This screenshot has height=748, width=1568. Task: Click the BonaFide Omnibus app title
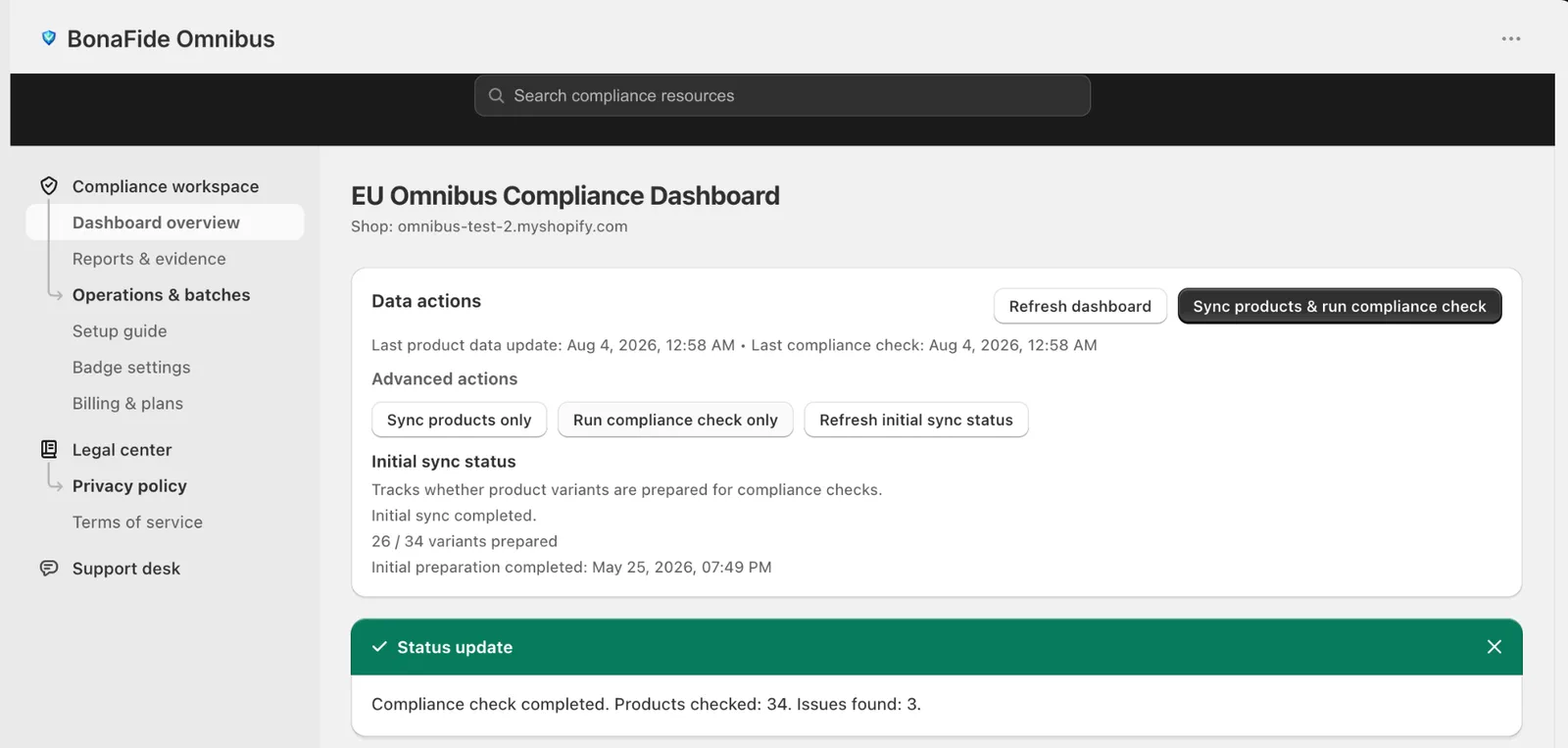[171, 39]
